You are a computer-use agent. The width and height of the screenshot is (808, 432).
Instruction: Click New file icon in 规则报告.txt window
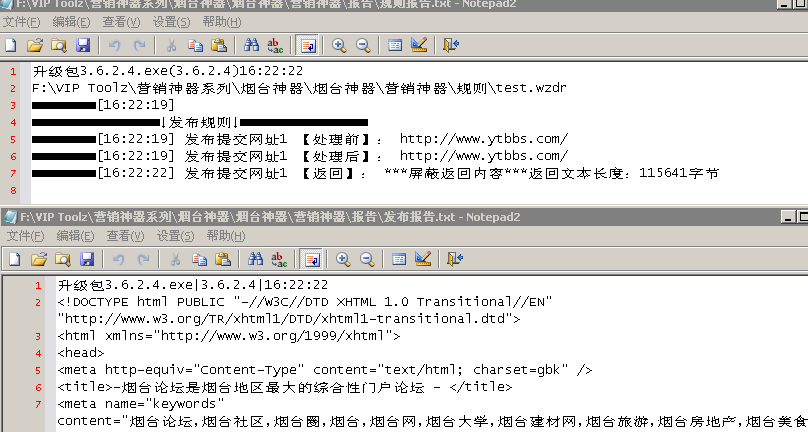(11, 45)
